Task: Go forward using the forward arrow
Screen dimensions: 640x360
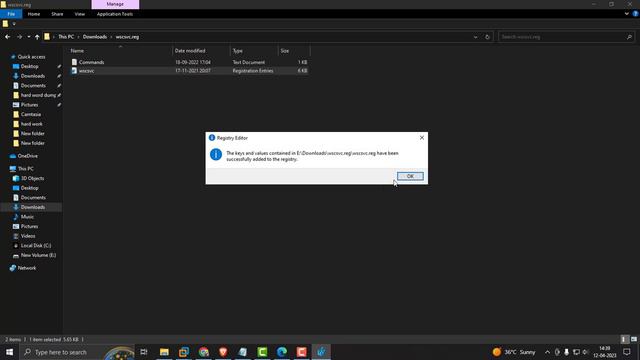Action: pos(19,37)
